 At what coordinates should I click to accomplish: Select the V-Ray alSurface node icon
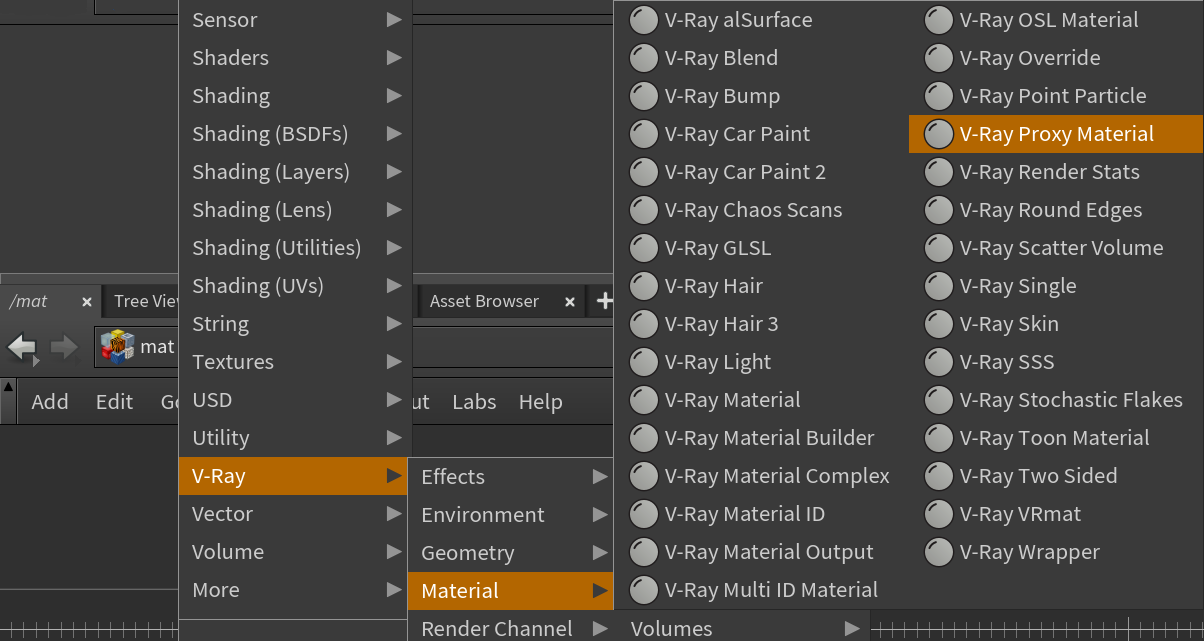point(644,20)
